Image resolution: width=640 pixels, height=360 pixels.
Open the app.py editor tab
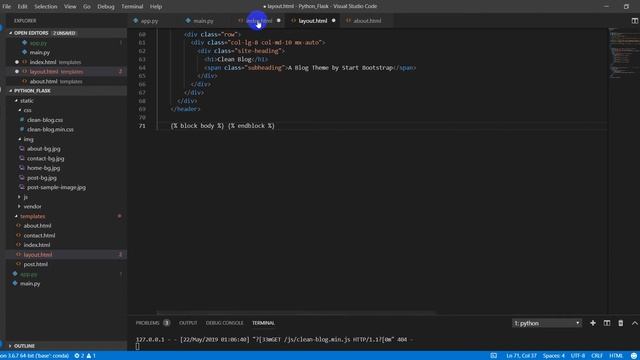(149, 21)
